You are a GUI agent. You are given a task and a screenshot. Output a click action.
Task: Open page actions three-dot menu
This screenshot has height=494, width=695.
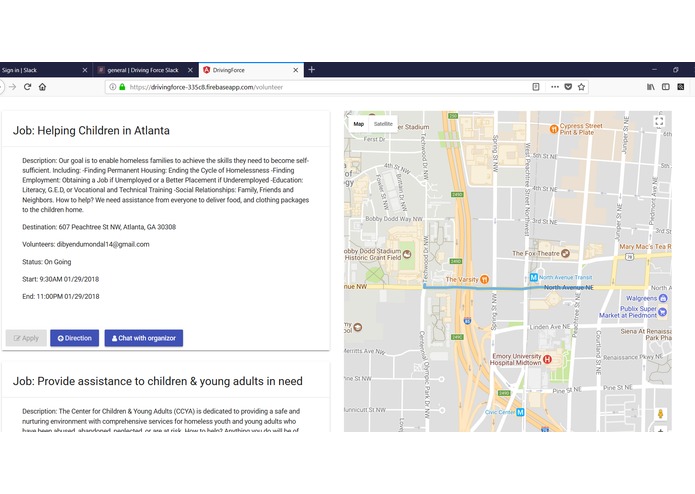[x=554, y=87]
